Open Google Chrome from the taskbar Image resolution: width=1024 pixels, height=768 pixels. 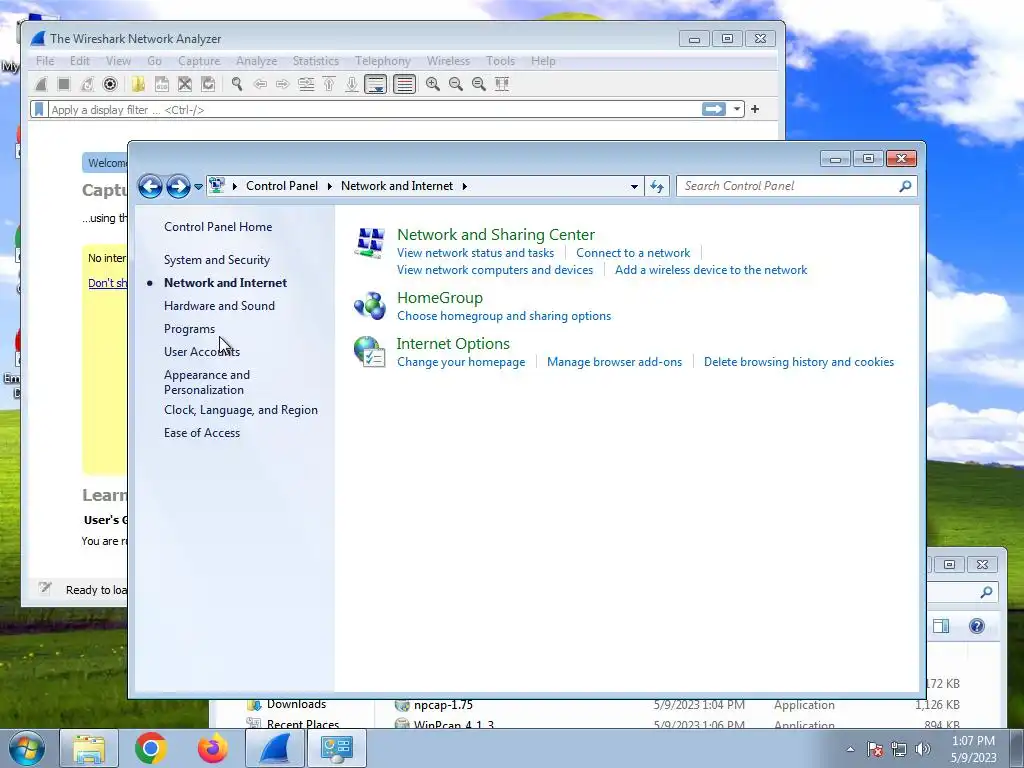pos(151,748)
